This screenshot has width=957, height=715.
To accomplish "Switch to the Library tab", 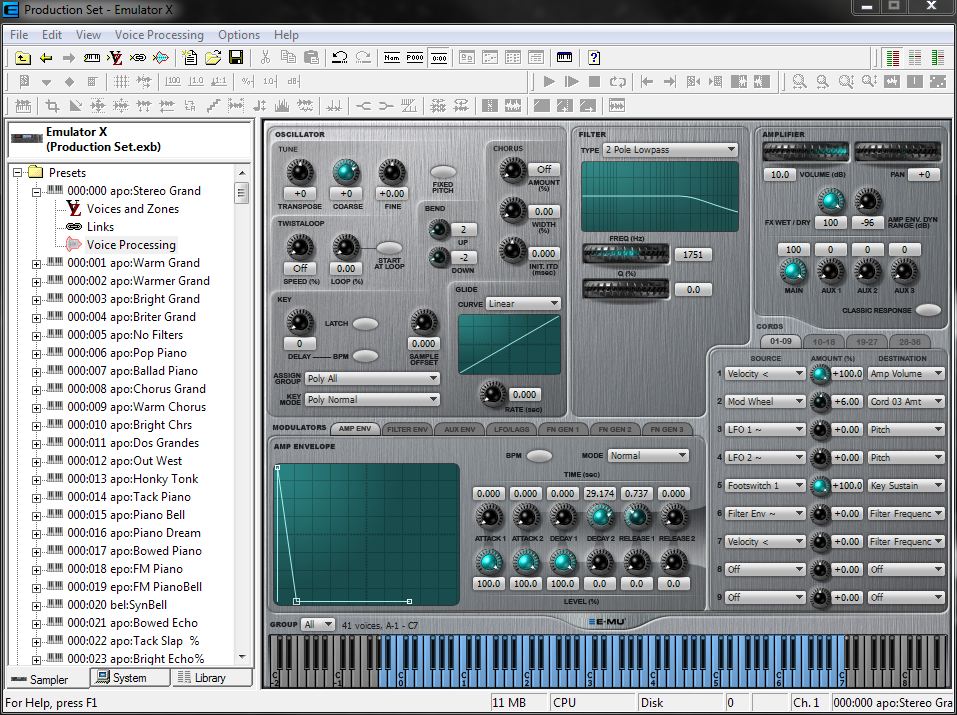I will click(x=210, y=678).
